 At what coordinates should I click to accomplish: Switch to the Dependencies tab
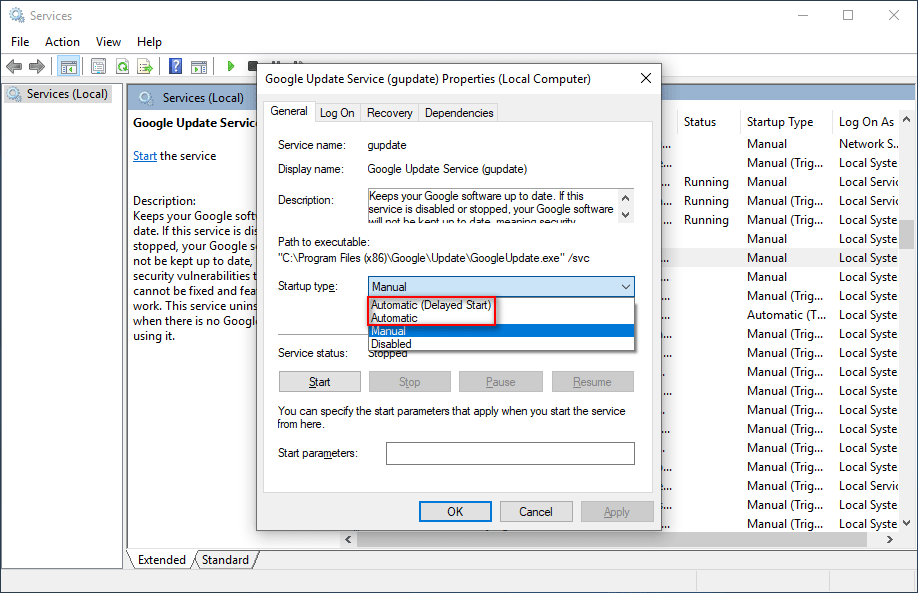click(x=459, y=113)
